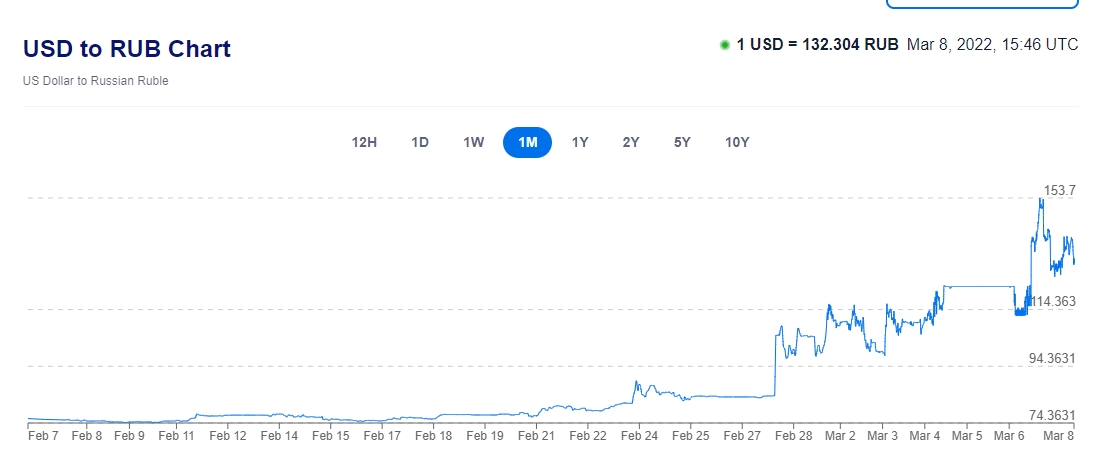Click the 94.3631 axis label
The height and width of the screenshot is (467, 1103).
1052,358
